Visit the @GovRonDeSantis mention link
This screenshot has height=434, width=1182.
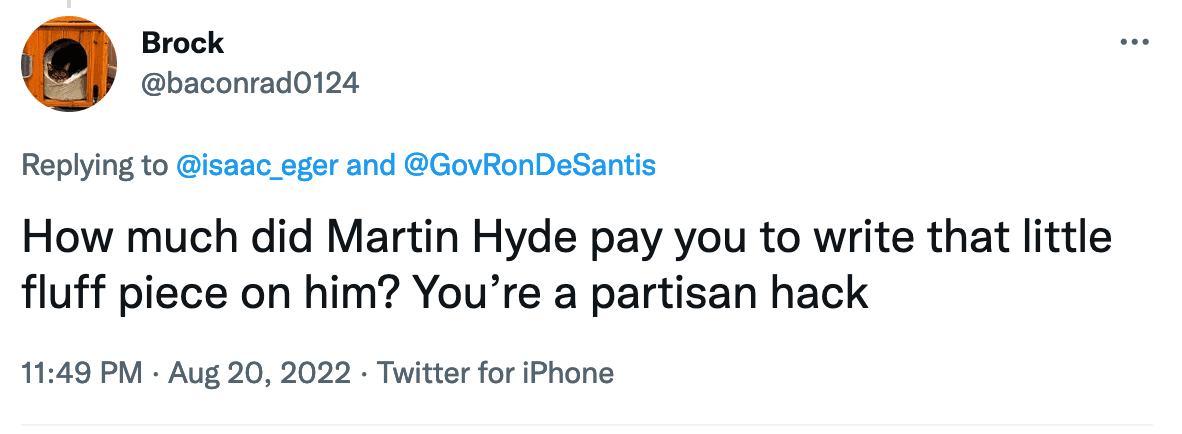[528, 165]
